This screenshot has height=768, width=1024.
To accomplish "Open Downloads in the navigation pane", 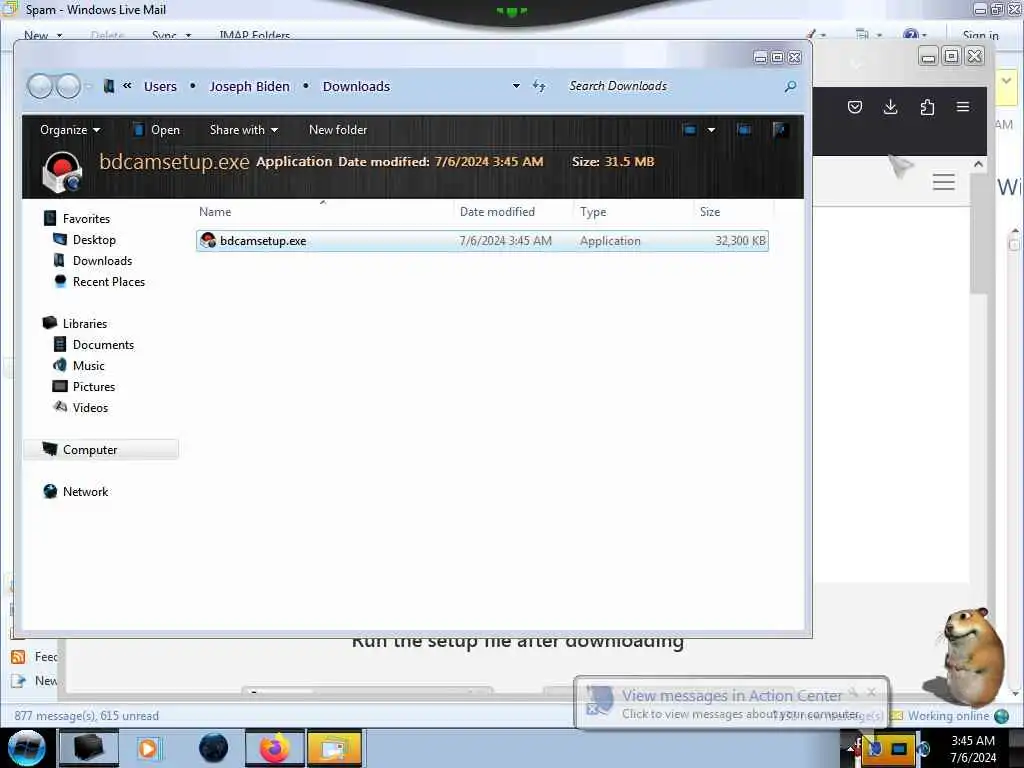I will (x=102, y=261).
